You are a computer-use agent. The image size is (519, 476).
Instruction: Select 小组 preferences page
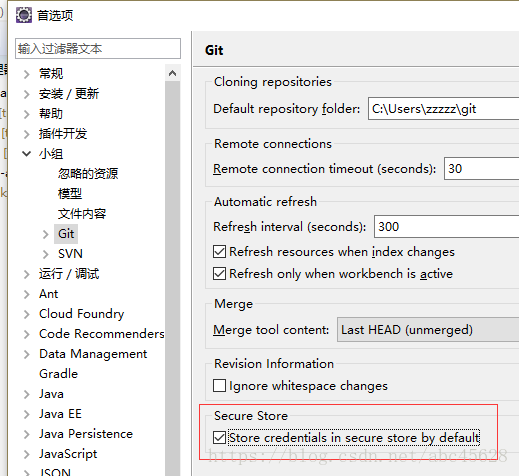click(51, 154)
